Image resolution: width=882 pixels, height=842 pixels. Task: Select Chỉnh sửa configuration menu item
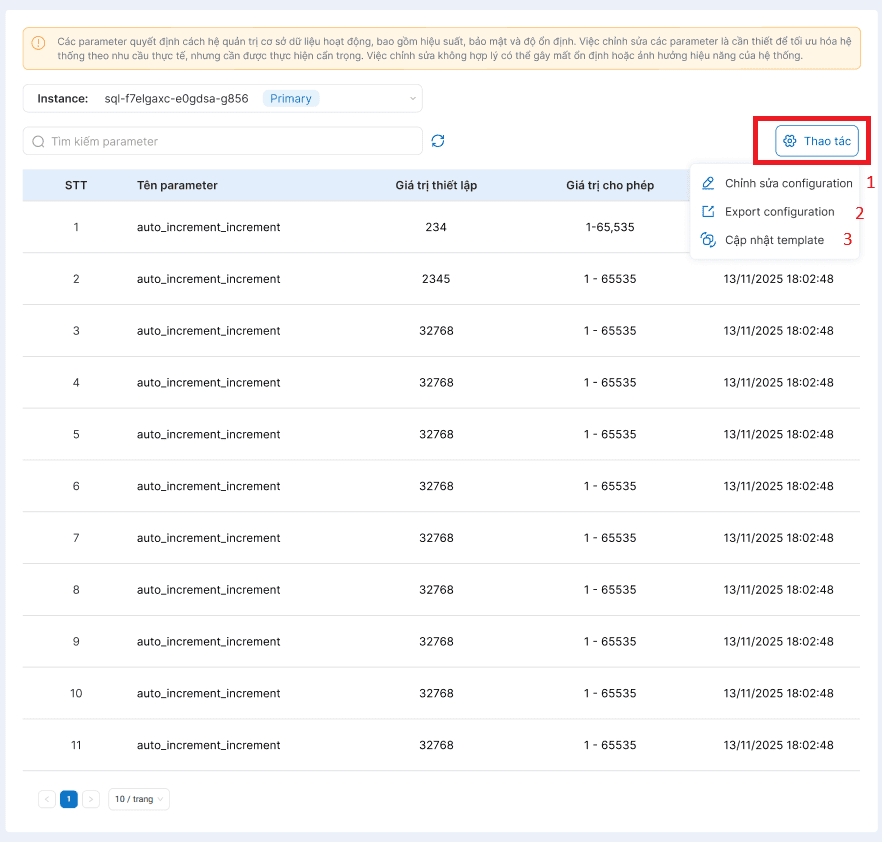[x=788, y=183]
